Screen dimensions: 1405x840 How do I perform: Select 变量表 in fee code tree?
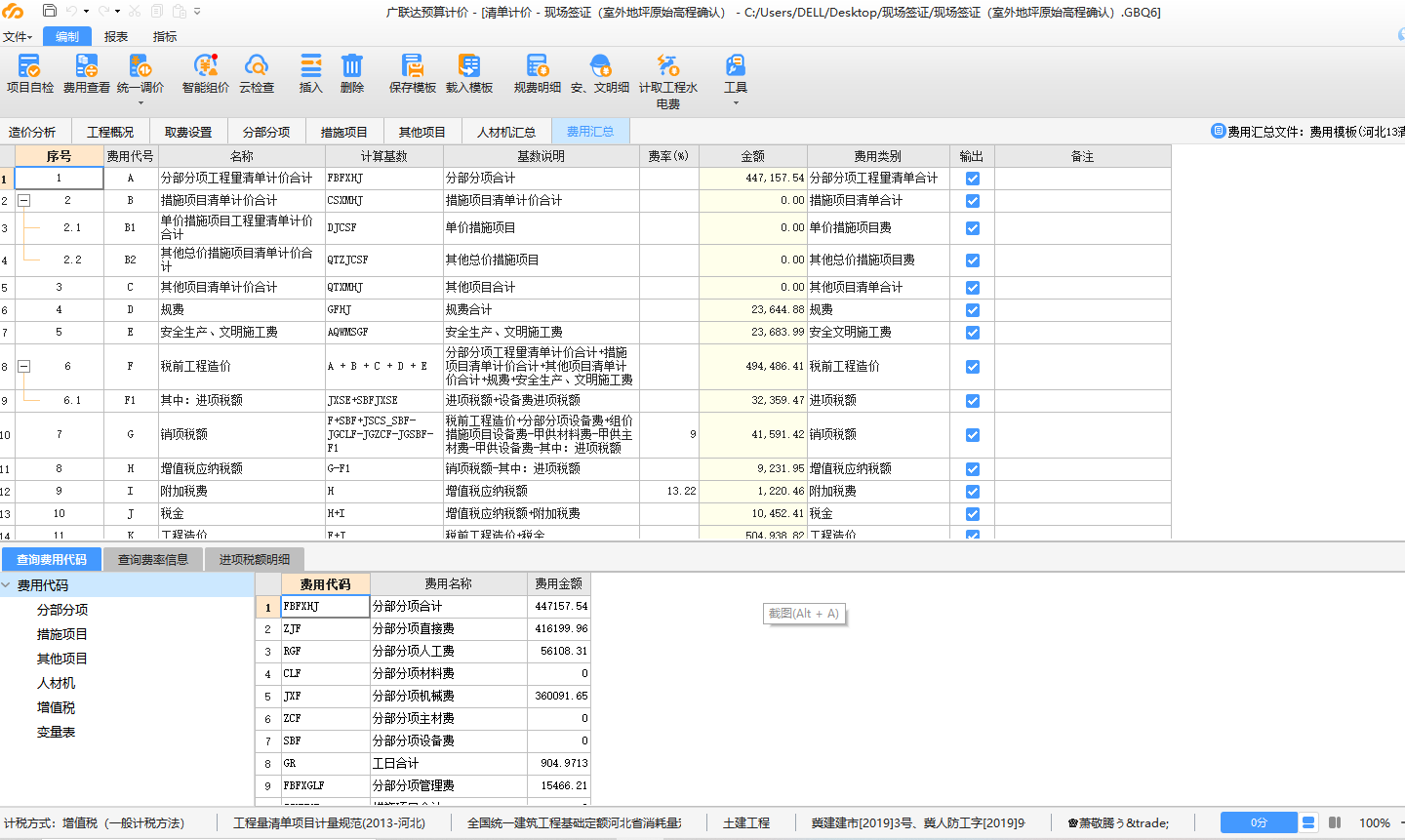click(x=56, y=732)
